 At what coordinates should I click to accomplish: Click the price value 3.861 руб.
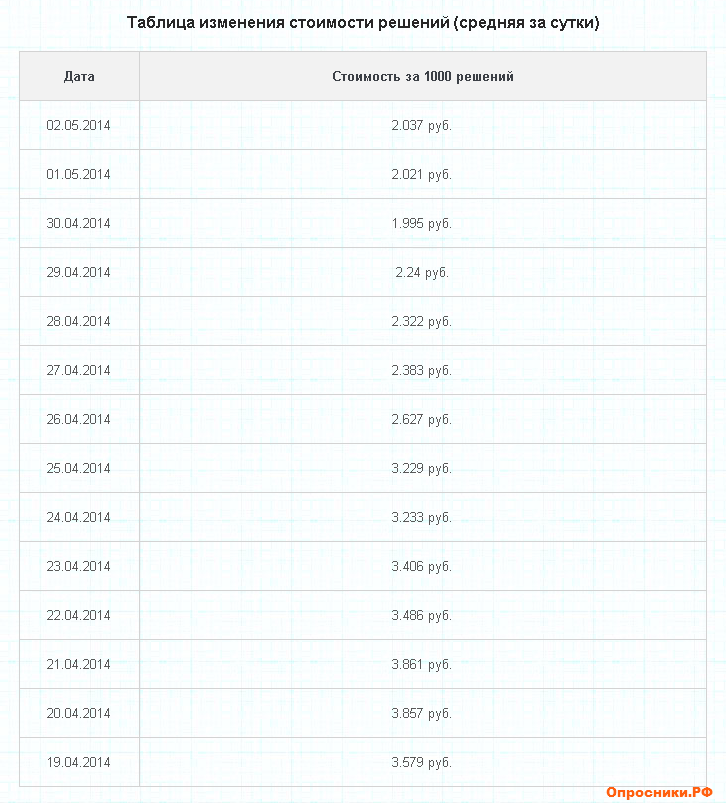(x=422, y=664)
